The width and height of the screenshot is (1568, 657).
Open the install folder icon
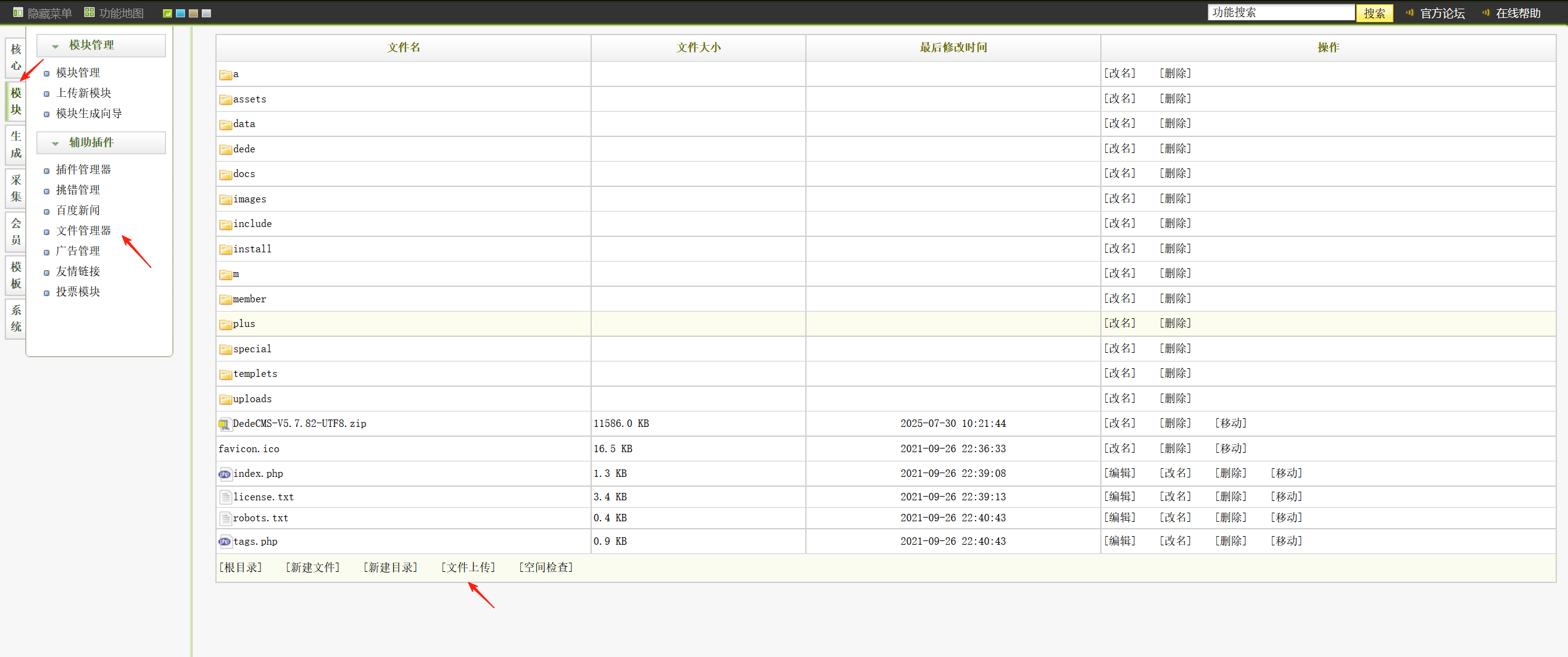pyautogui.click(x=225, y=249)
